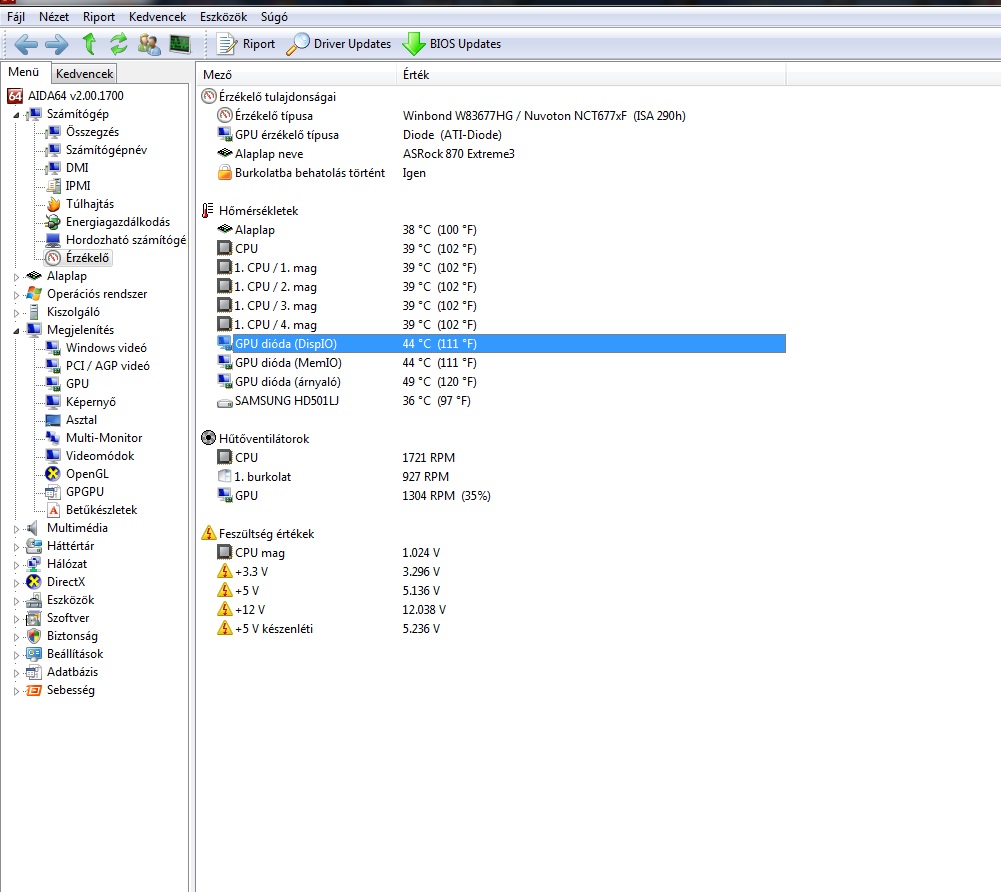The width and height of the screenshot is (1001, 892).
Task: Open the users icon in toolbar
Action: 149,44
